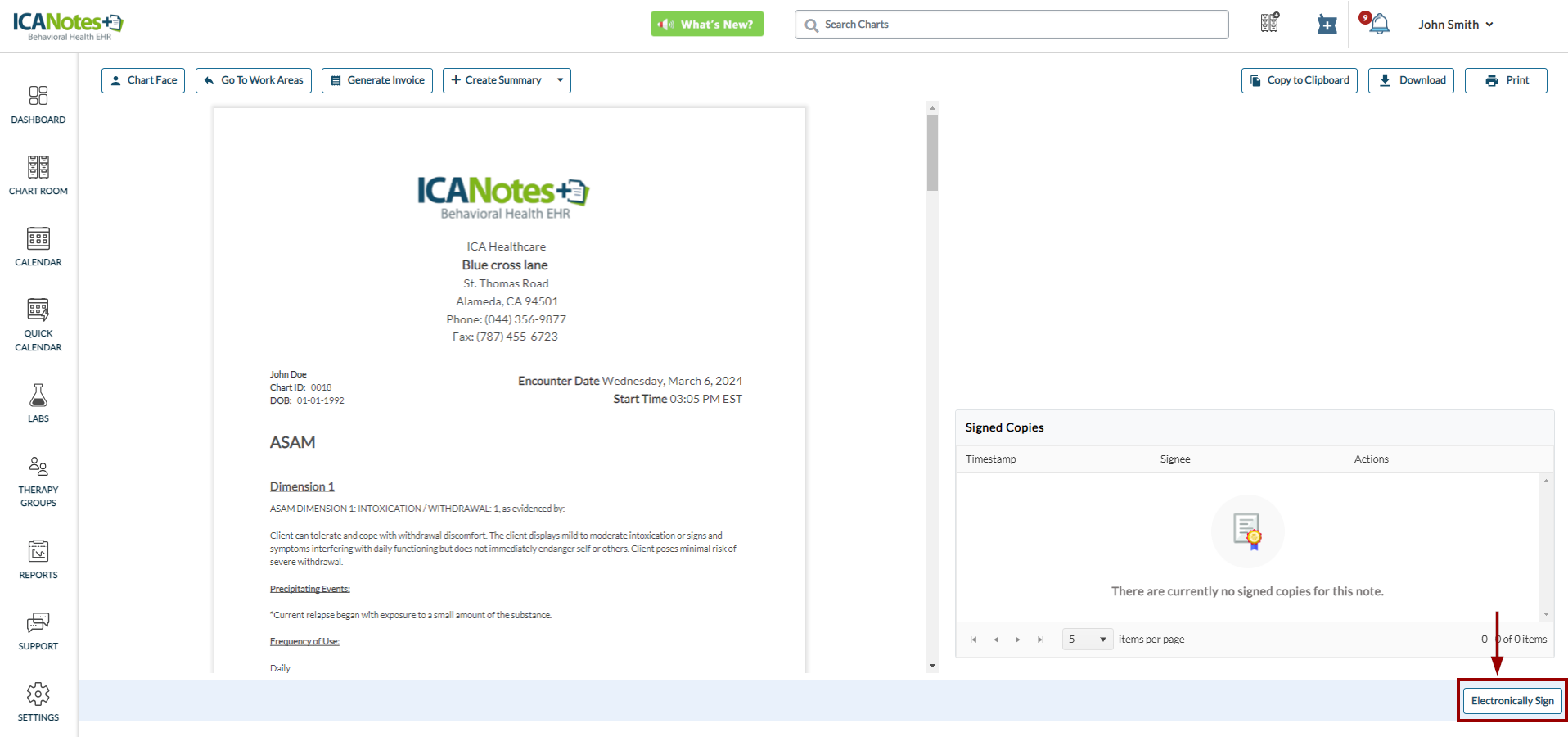This screenshot has width=1568, height=737.
Task: Click the Frequency of Use heading
Action: click(x=304, y=642)
